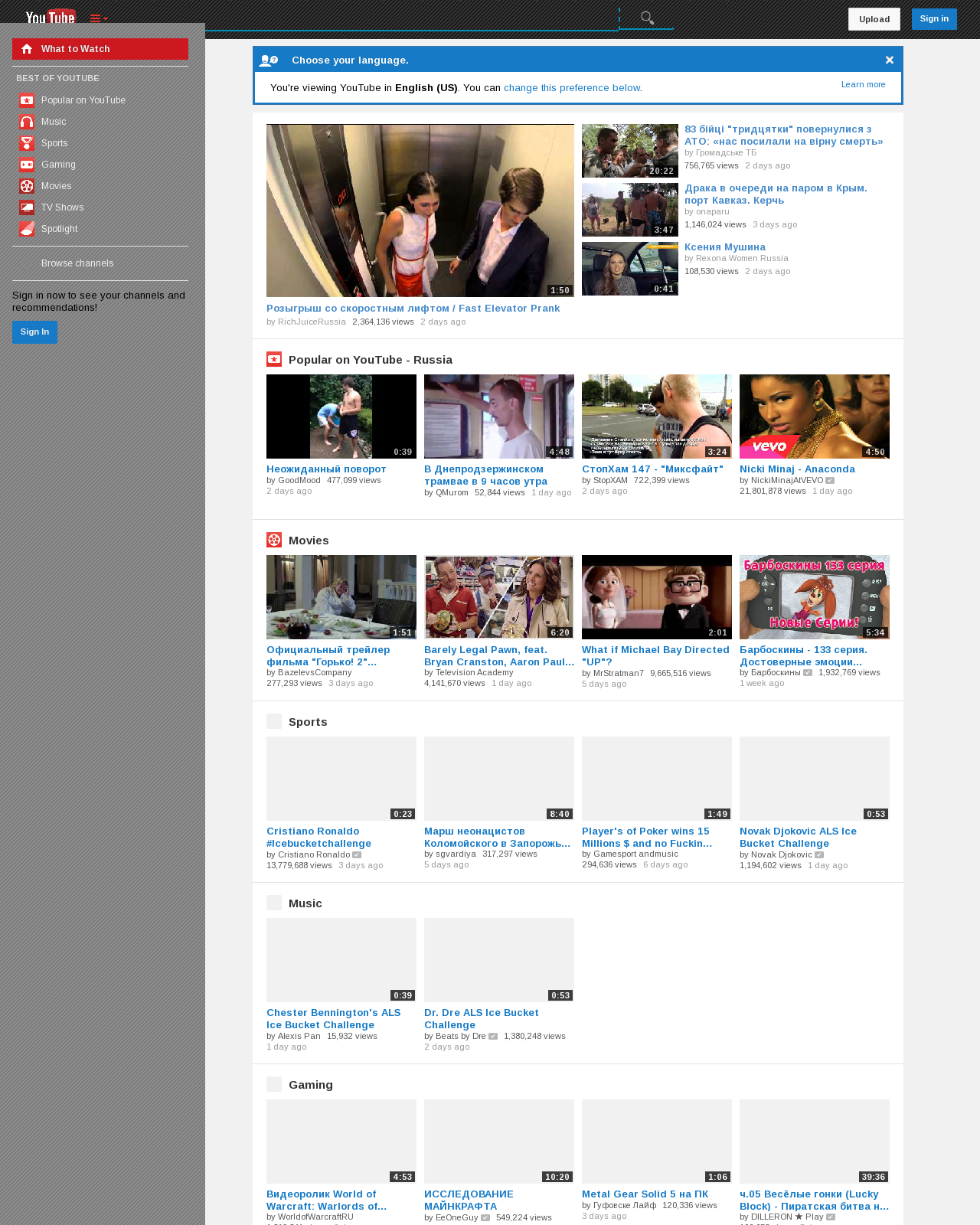Screen dimensions: 980x1225
Task: Open Television Academy channel link
Action: pos(475,673)
